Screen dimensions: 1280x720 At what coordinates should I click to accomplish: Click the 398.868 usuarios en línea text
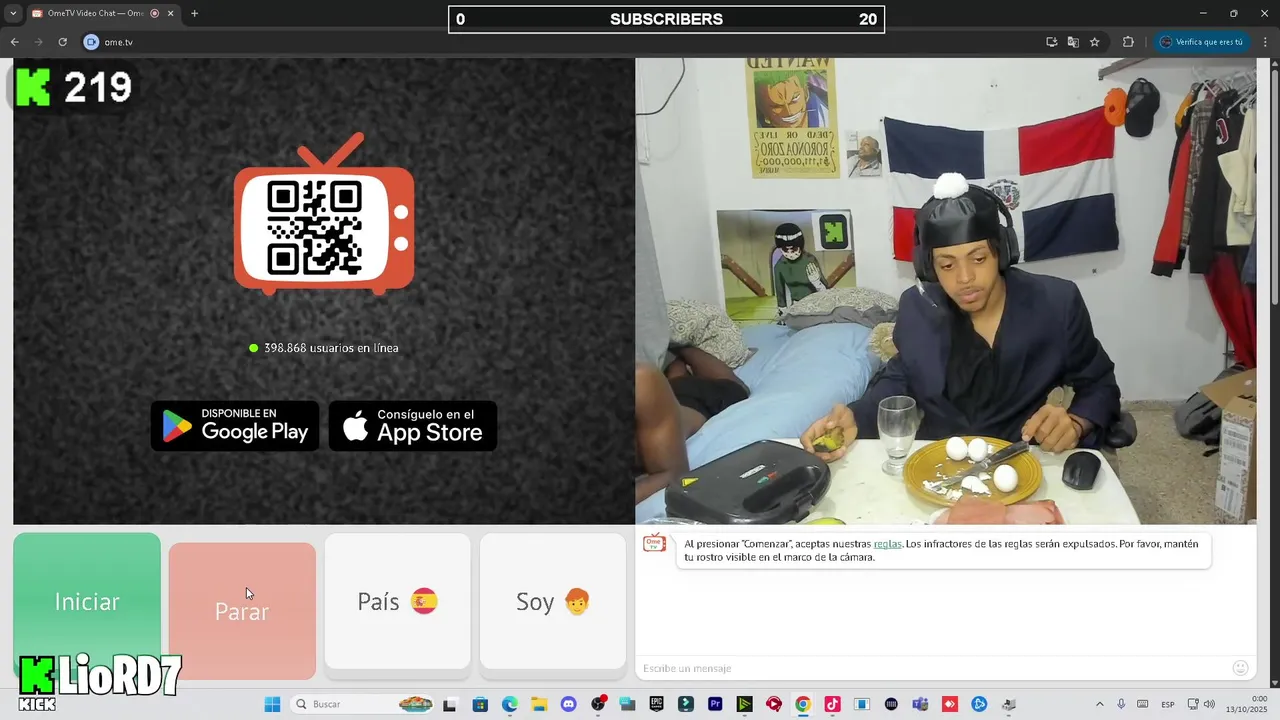coord(331,348)
